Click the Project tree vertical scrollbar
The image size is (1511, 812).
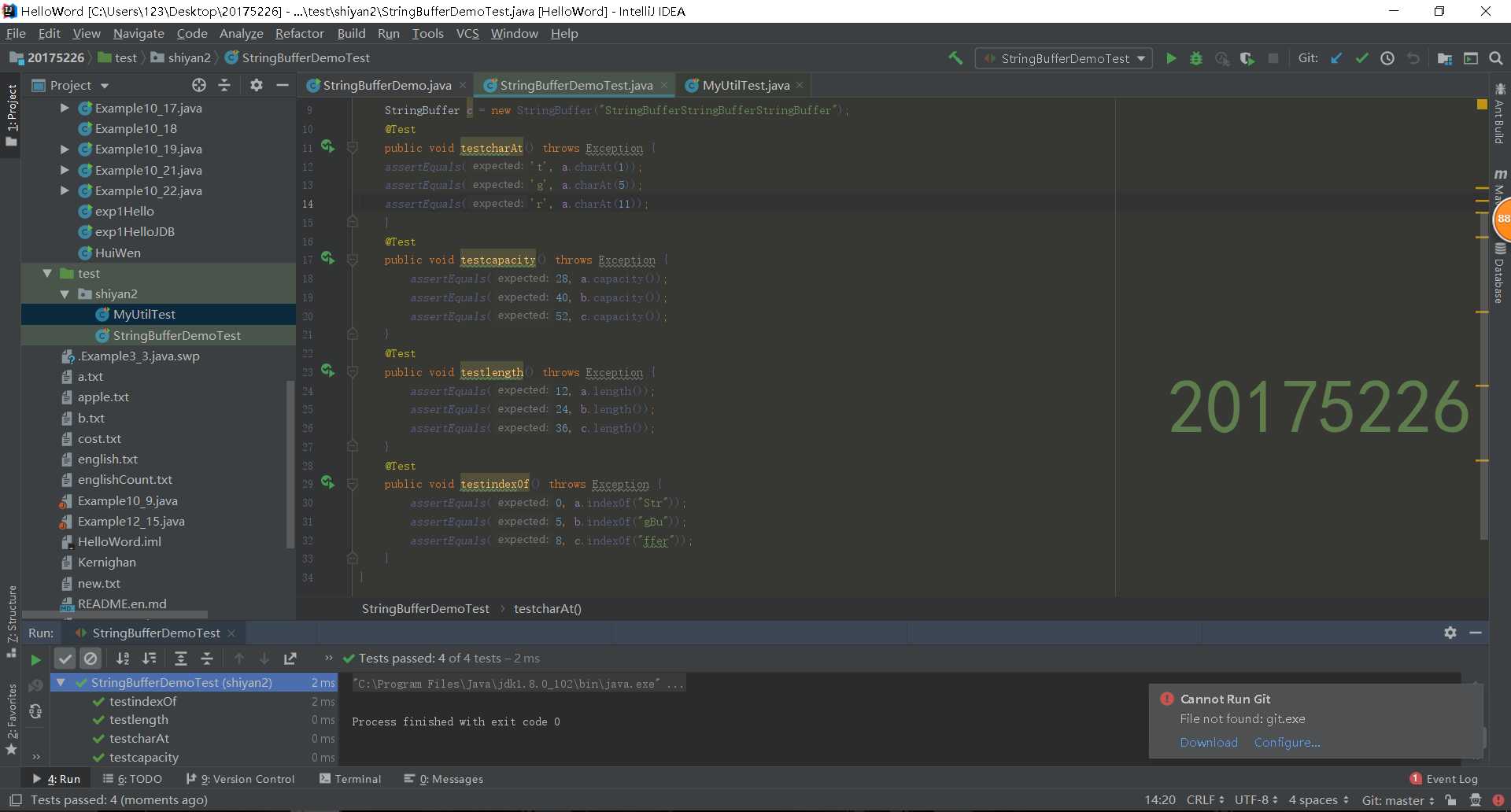click(290, 464)
